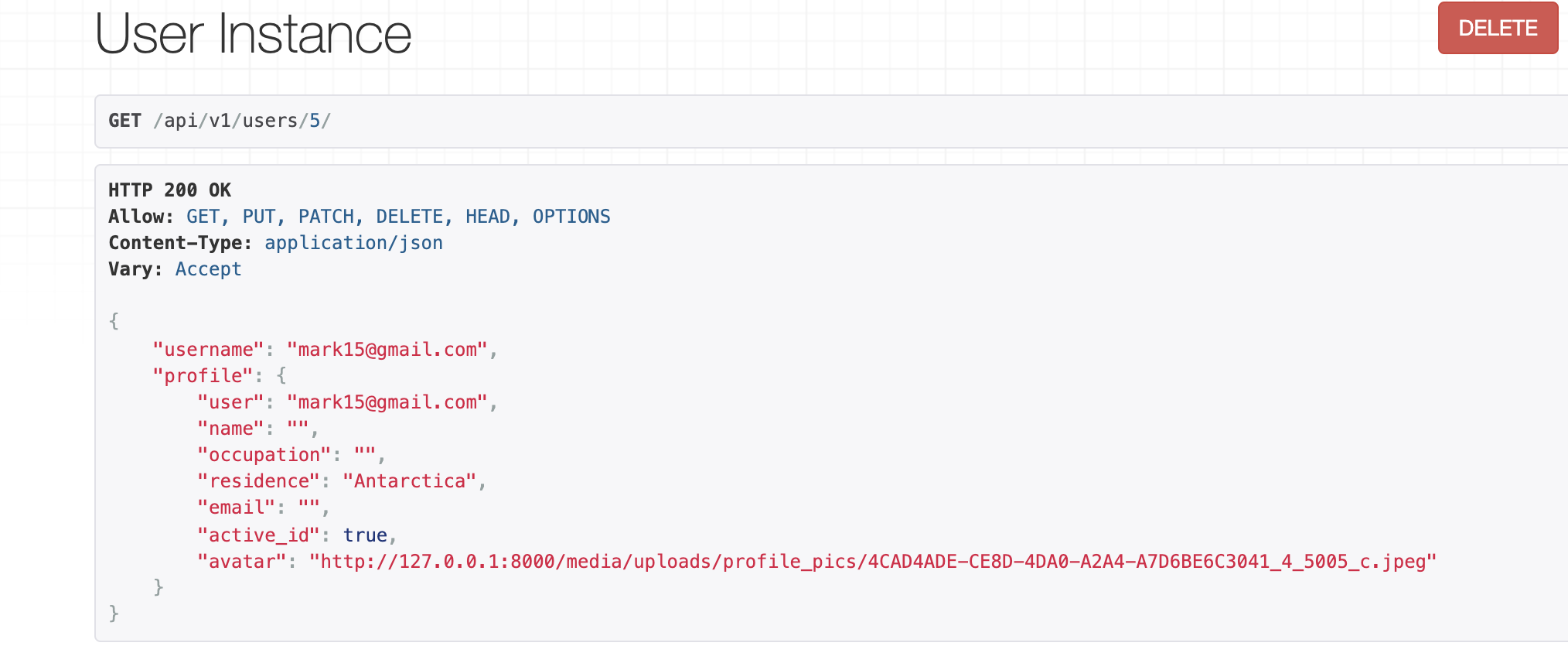This screenshot has height=670, width=1568.
Task: Click the "occupation" key in the JSON
Action: 264,455
